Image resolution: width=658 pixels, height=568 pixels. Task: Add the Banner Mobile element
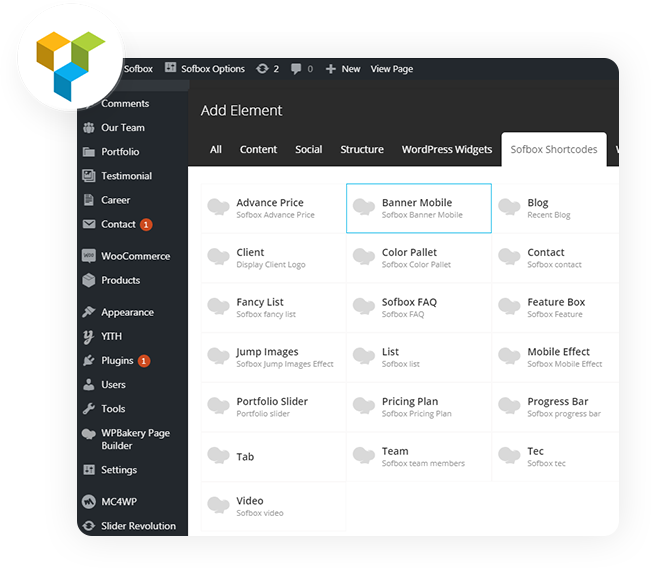pos(419,208)
